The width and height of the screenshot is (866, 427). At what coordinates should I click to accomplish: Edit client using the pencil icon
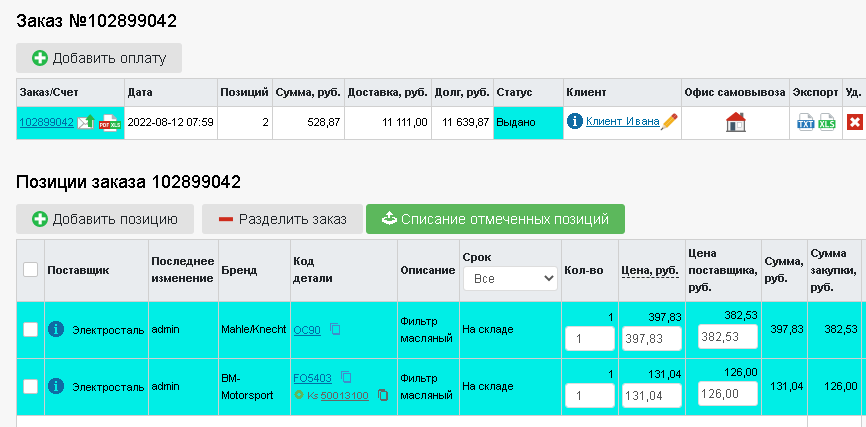tap(669, 121)
